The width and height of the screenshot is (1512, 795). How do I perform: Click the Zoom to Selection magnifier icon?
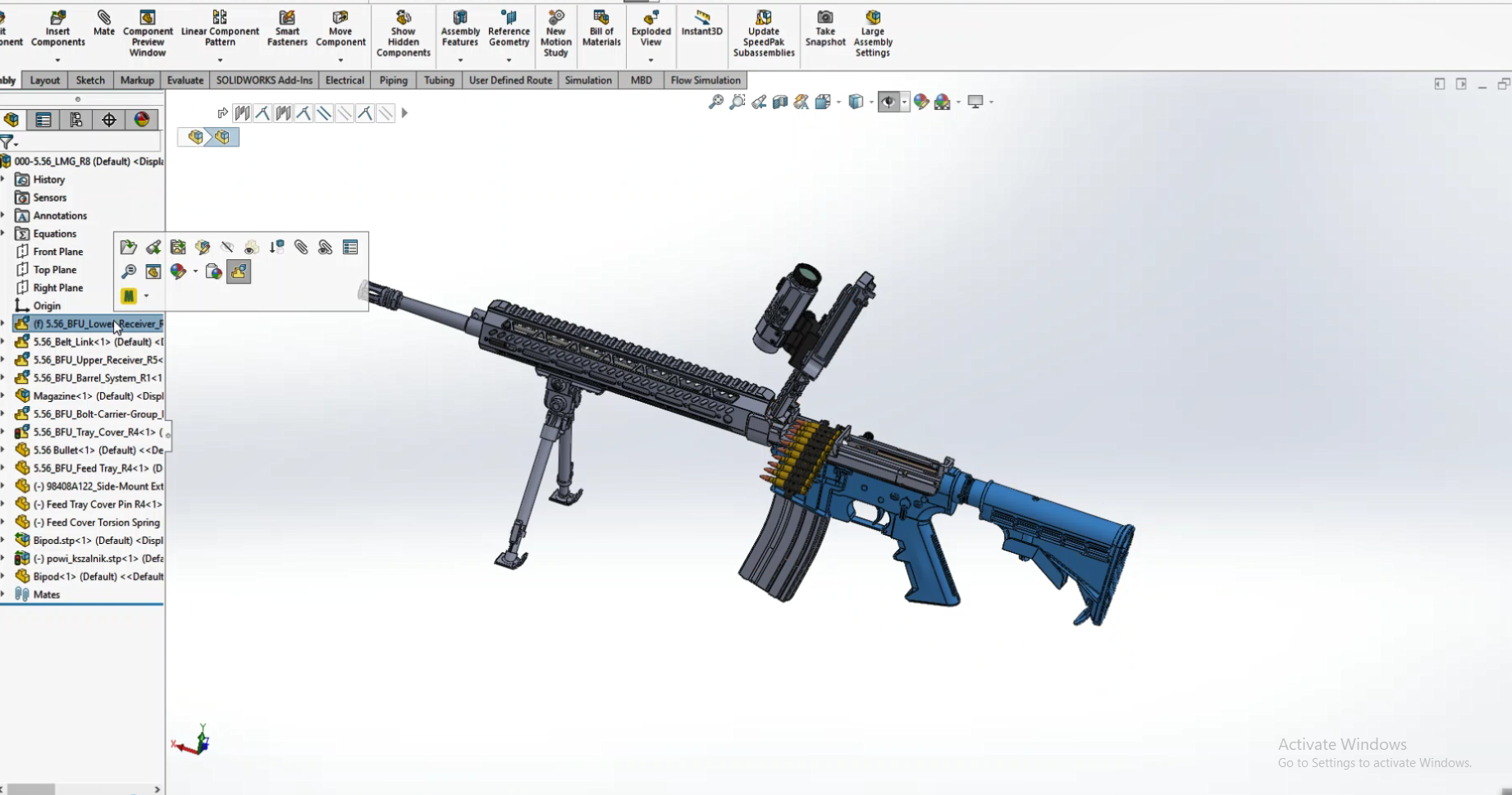click(x=128, y=272)
